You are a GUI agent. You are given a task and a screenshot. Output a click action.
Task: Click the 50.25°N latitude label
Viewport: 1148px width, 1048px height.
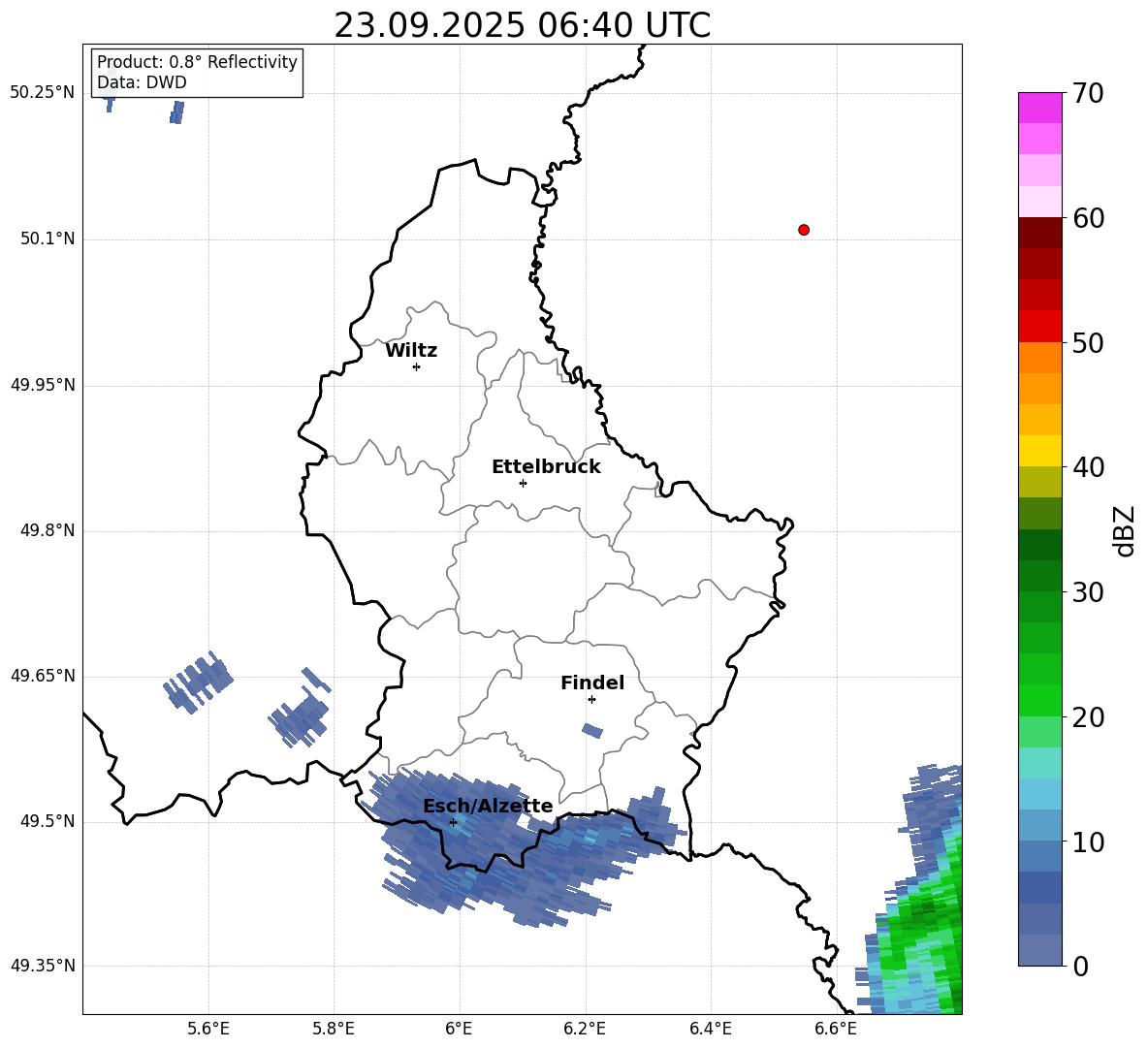(43, 93)
